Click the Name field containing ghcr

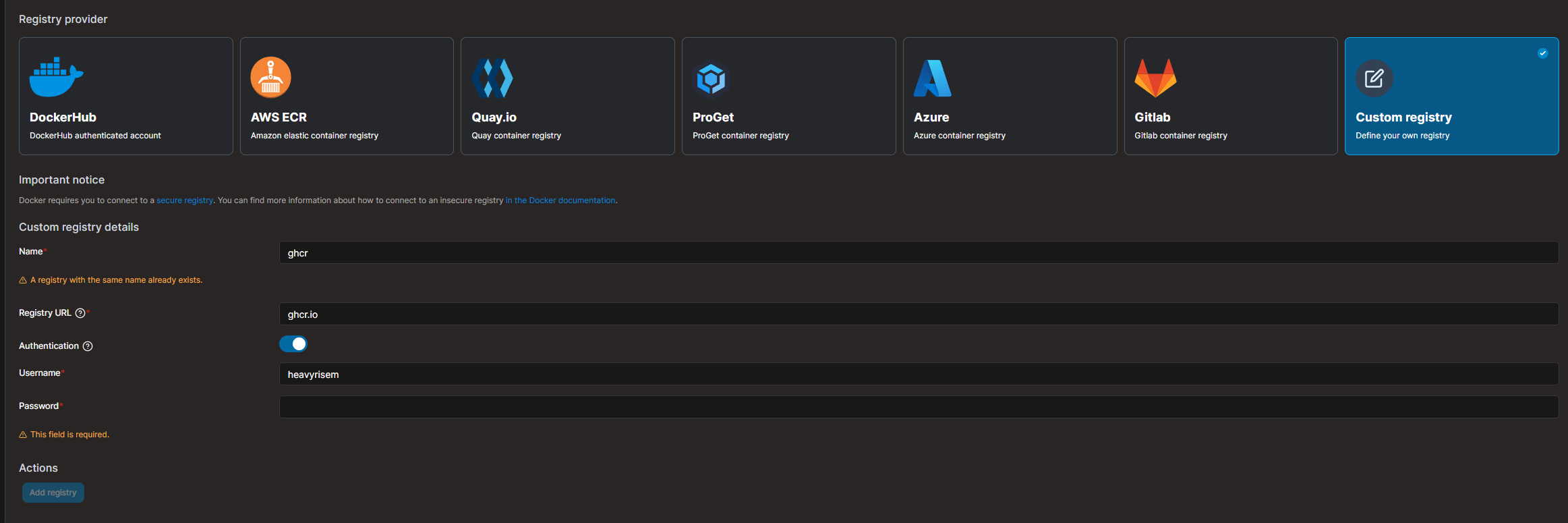[x=918, y=253]
